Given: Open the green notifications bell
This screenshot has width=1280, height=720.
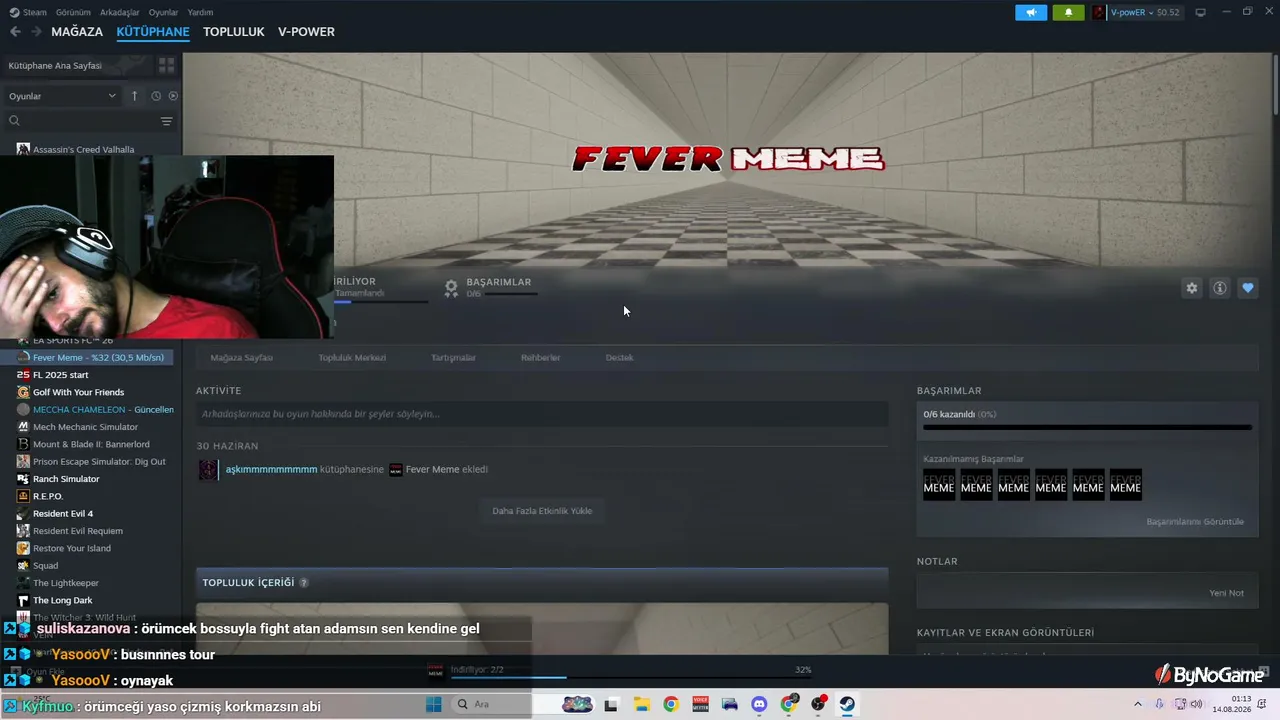Looking at the screenshot, I should 1068,12.
